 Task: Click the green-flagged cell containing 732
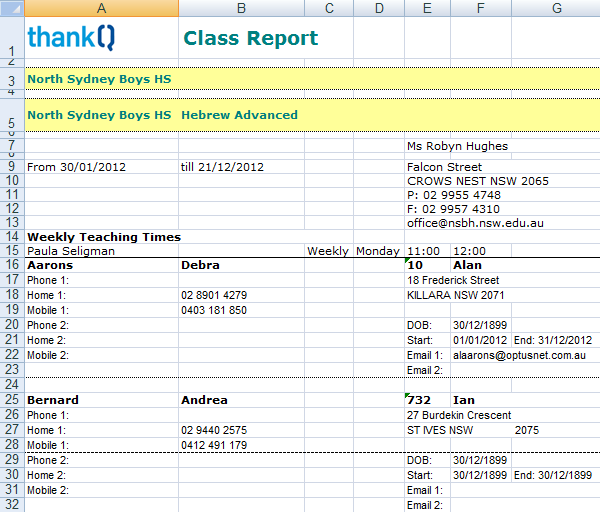(x=427, y=400)
